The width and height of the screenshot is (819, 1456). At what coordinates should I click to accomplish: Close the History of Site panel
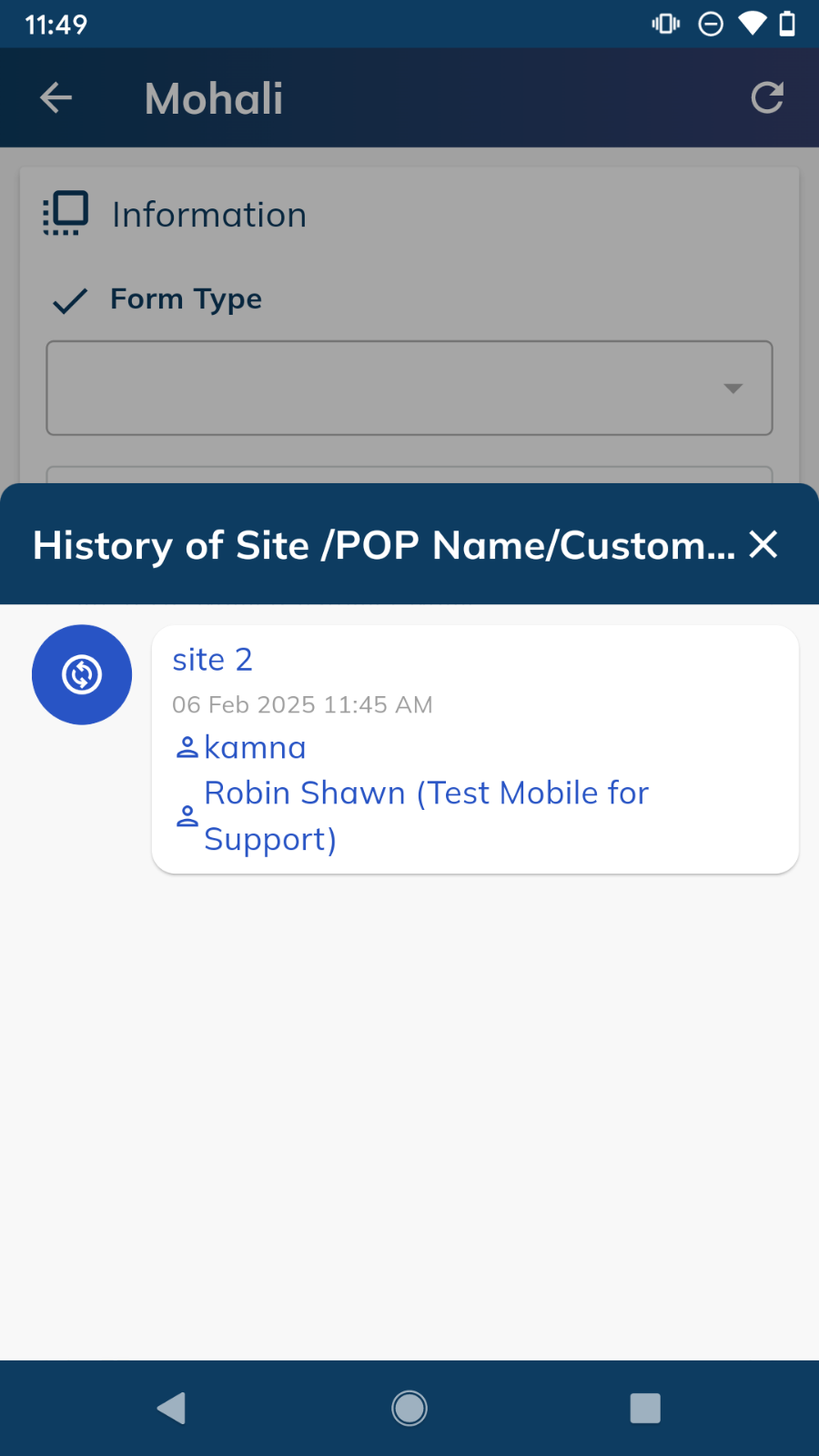(763, 545)
